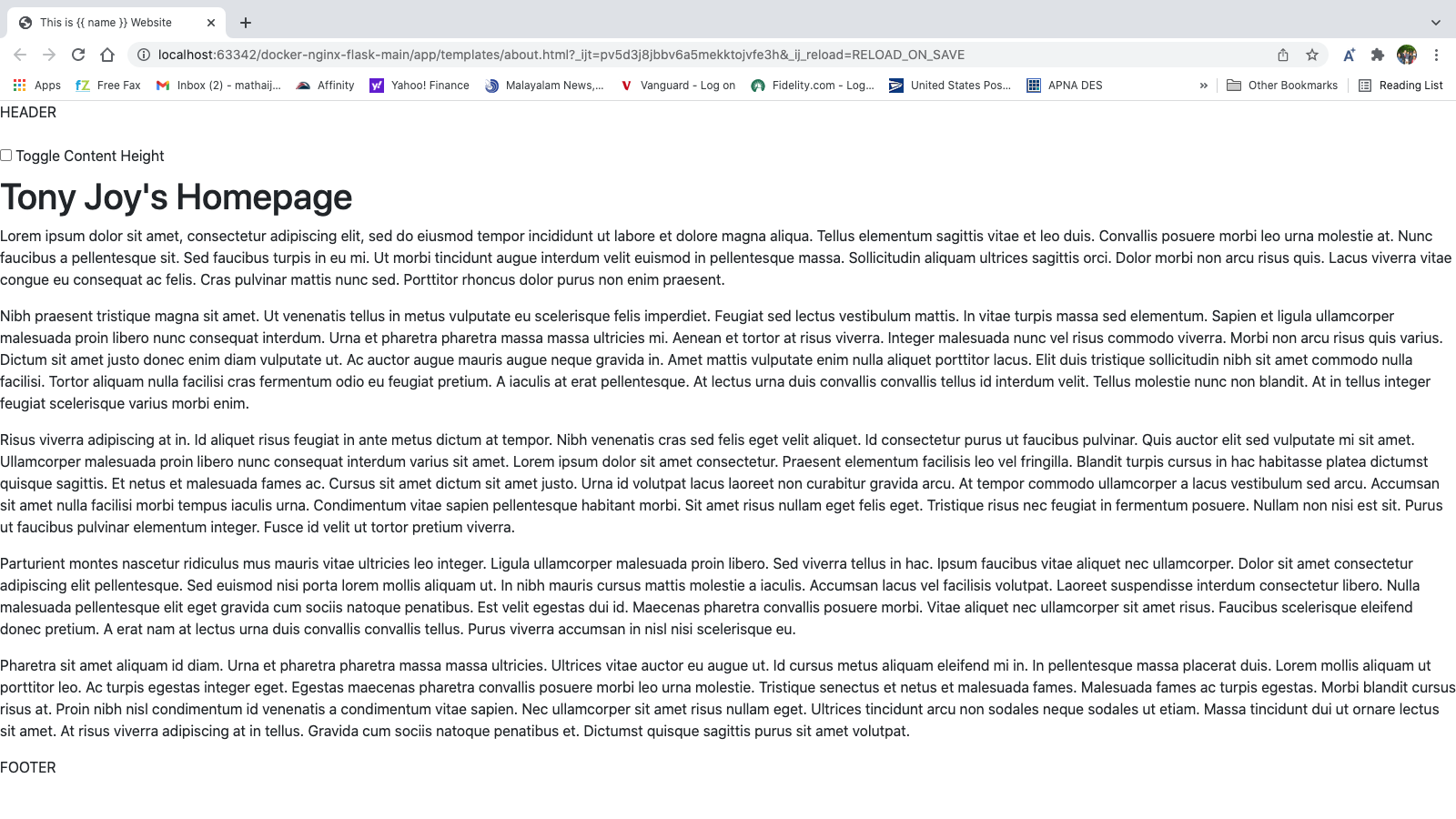This screenshot has width=1456, height=819.
Task: Open the Yahoo! Finance bookmark
Action: (420, 86)
